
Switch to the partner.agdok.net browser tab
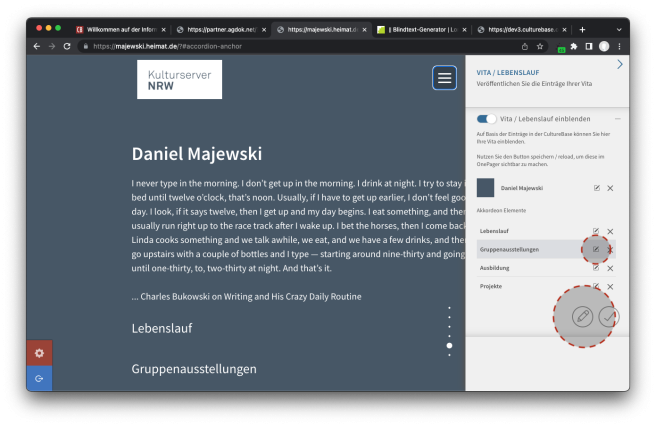(220, 30)
